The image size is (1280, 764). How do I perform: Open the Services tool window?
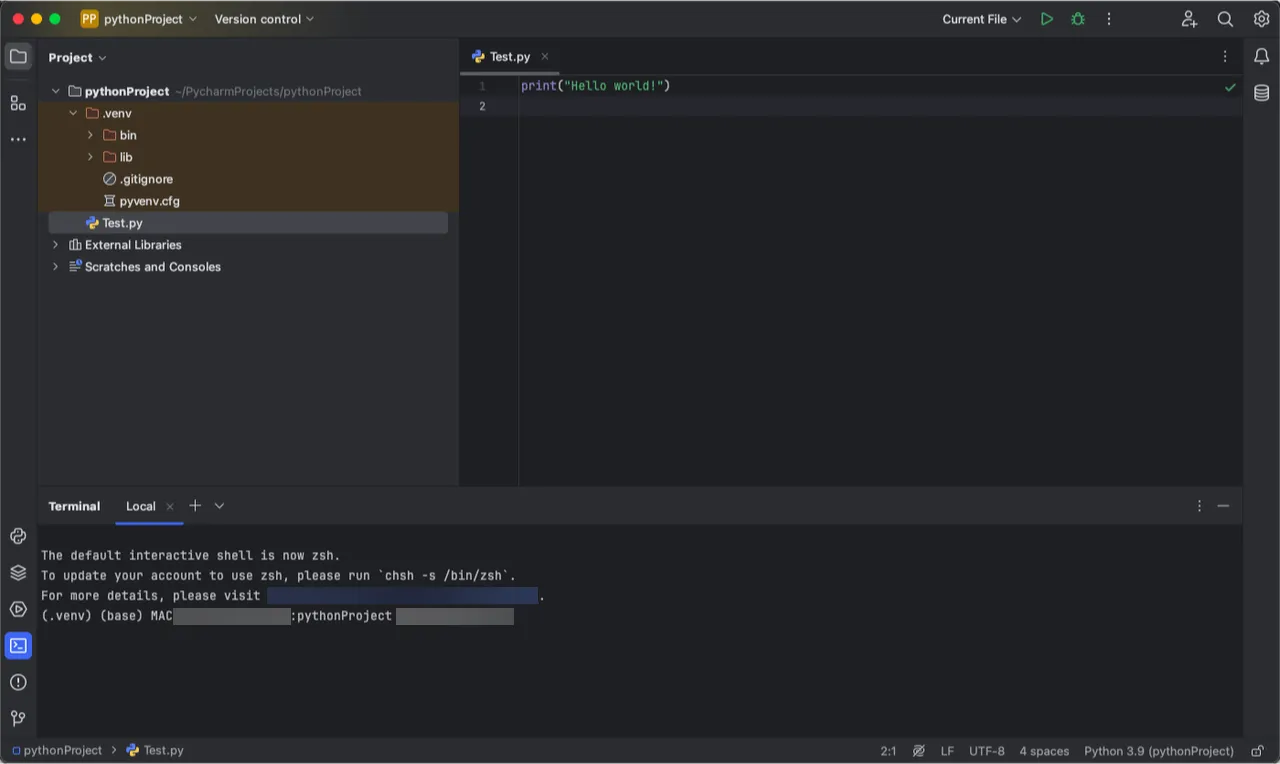(18, 609)
